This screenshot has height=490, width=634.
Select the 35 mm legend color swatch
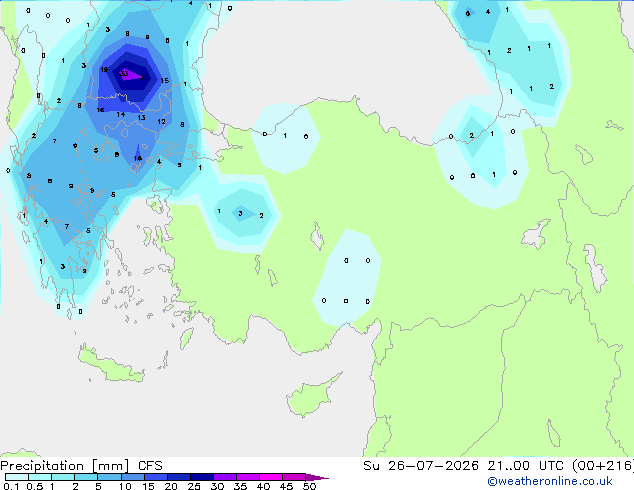(x=248, y=477)
